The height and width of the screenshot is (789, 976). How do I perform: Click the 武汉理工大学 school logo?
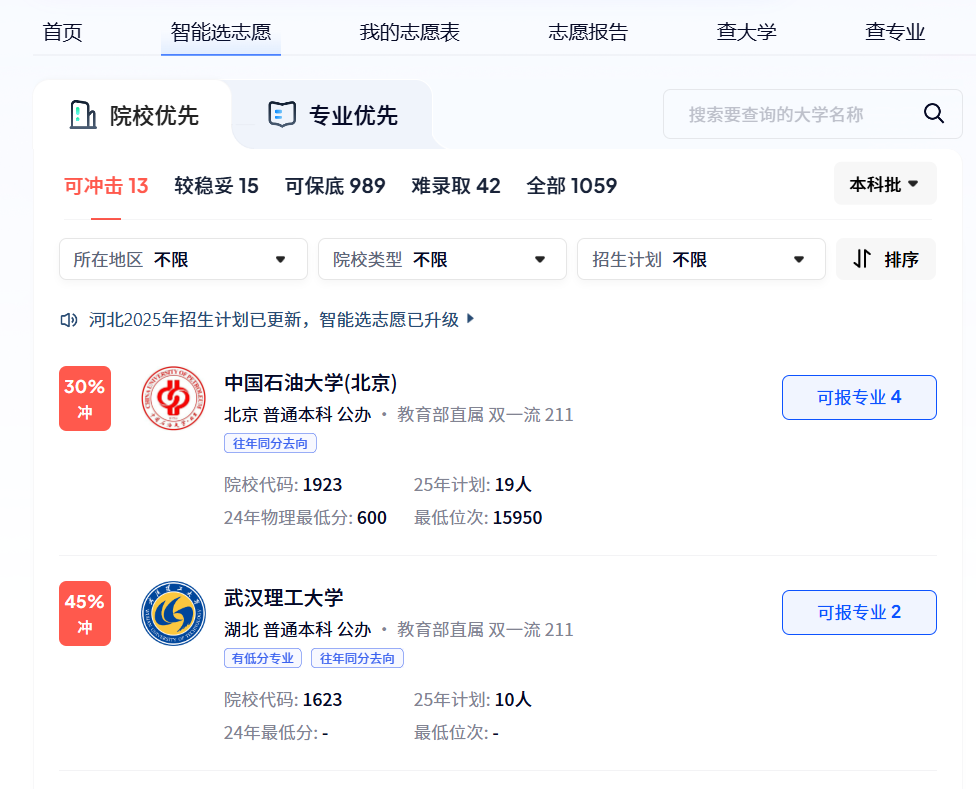(x=173, y=614)
